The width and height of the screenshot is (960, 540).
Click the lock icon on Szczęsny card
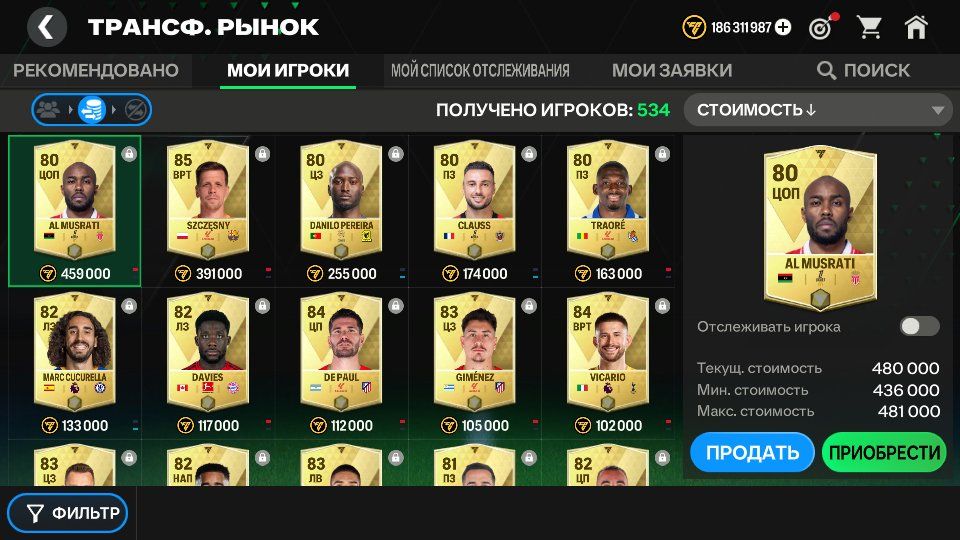pyautogui.click(x=263, y=154)
